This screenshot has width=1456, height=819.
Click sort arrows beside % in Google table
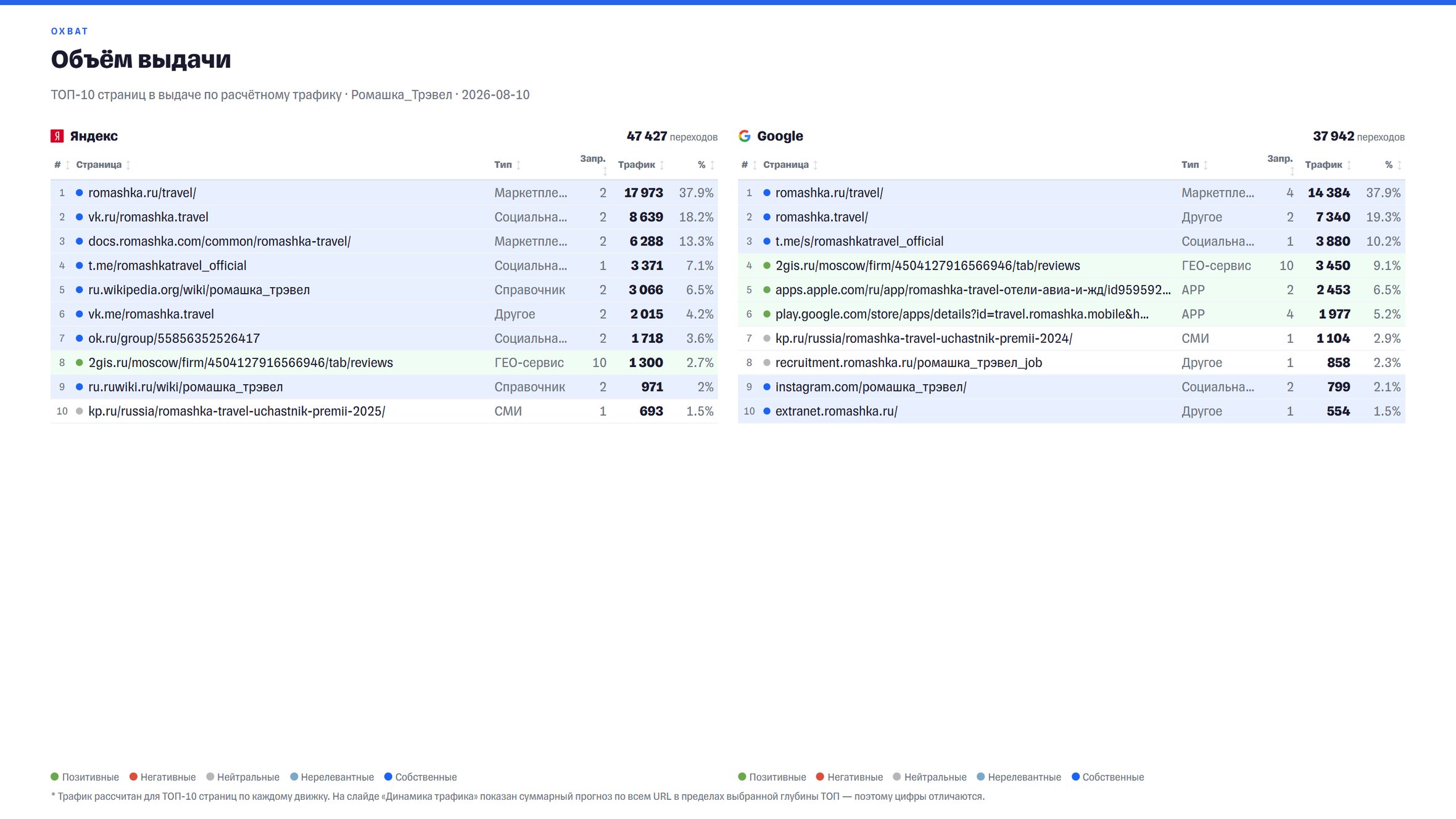1399,165
